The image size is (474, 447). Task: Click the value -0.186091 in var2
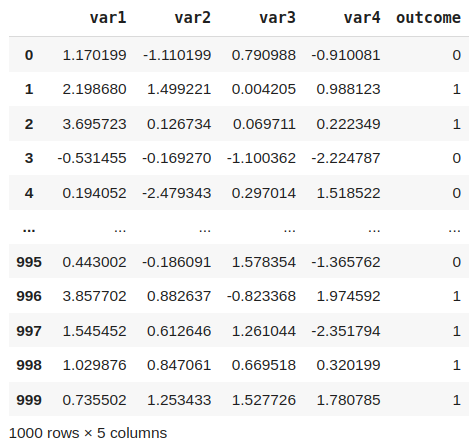pos(177,262)
